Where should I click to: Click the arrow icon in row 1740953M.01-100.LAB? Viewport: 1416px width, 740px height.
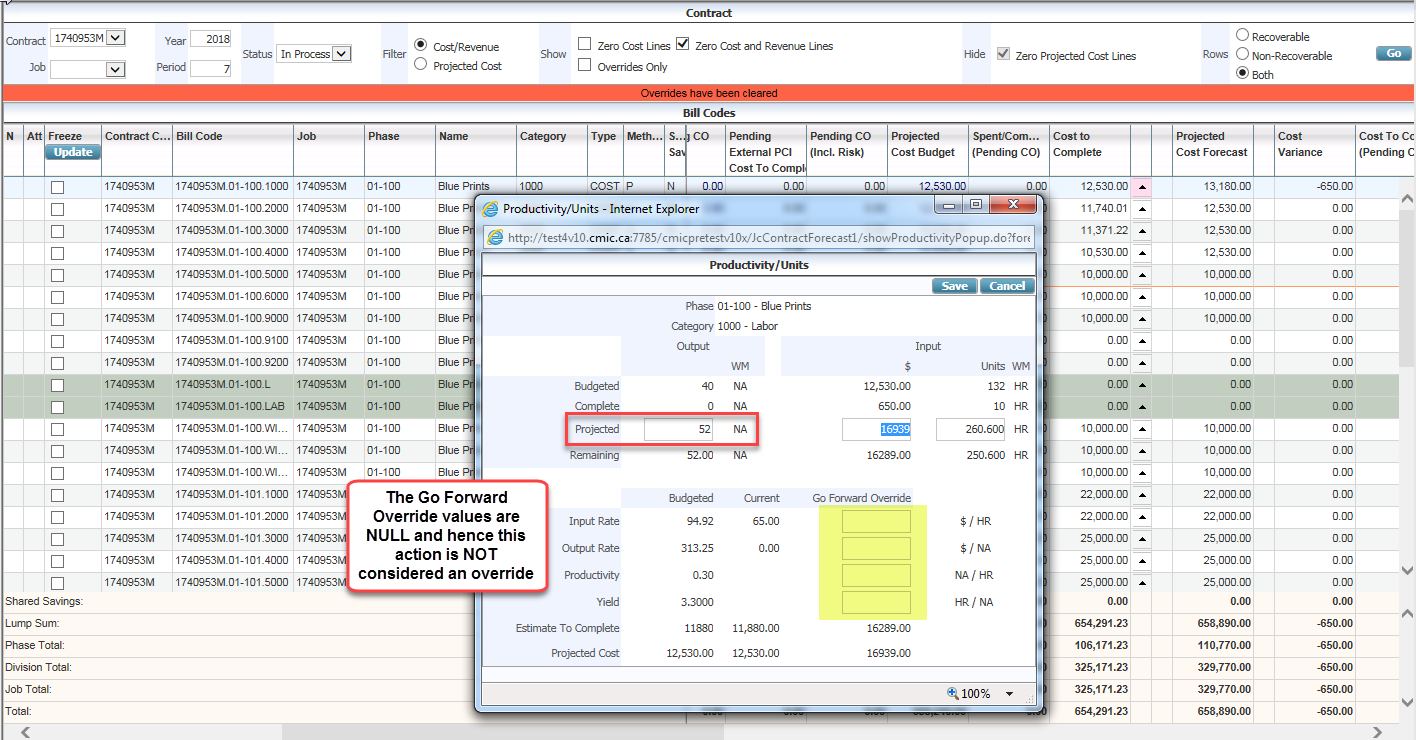1142,406
